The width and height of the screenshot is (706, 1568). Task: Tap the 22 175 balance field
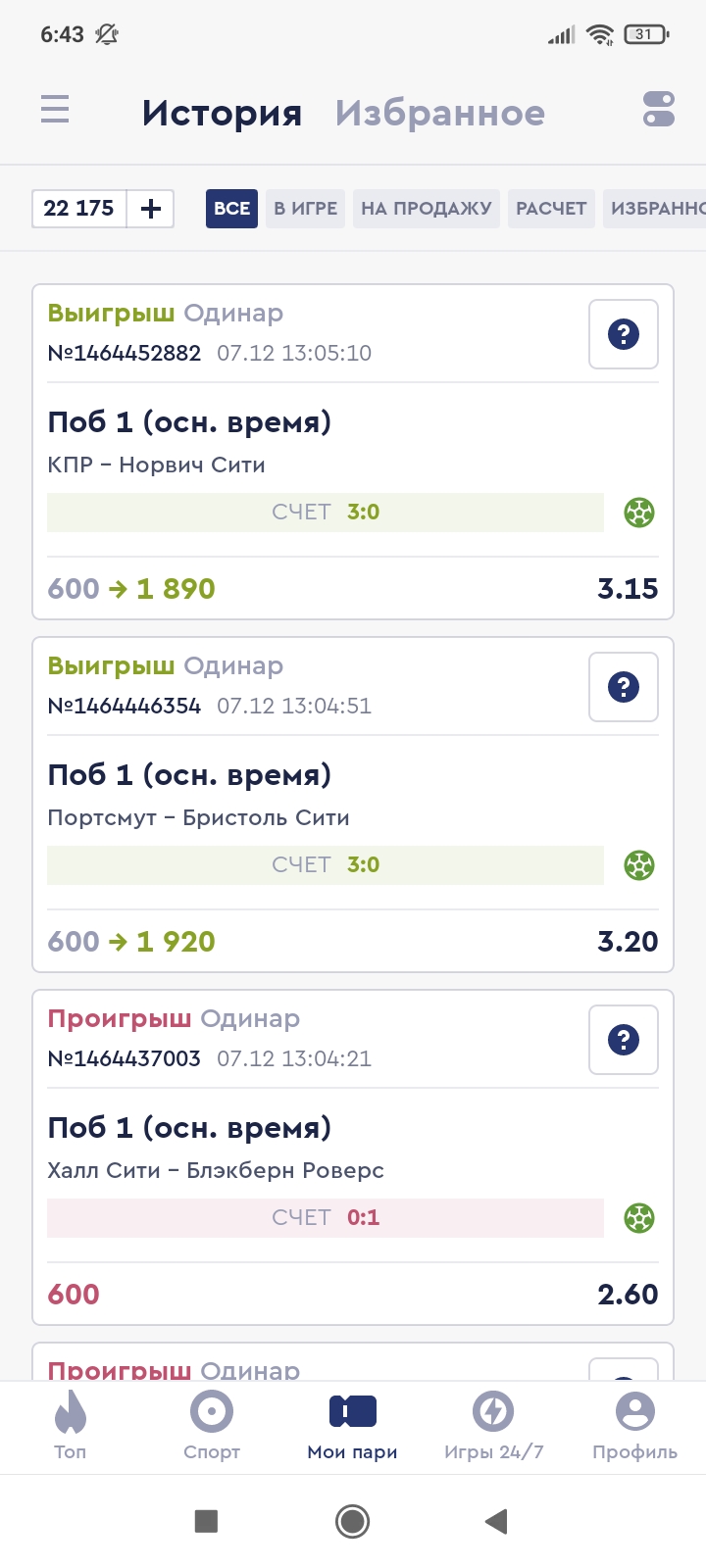point(79,209)
